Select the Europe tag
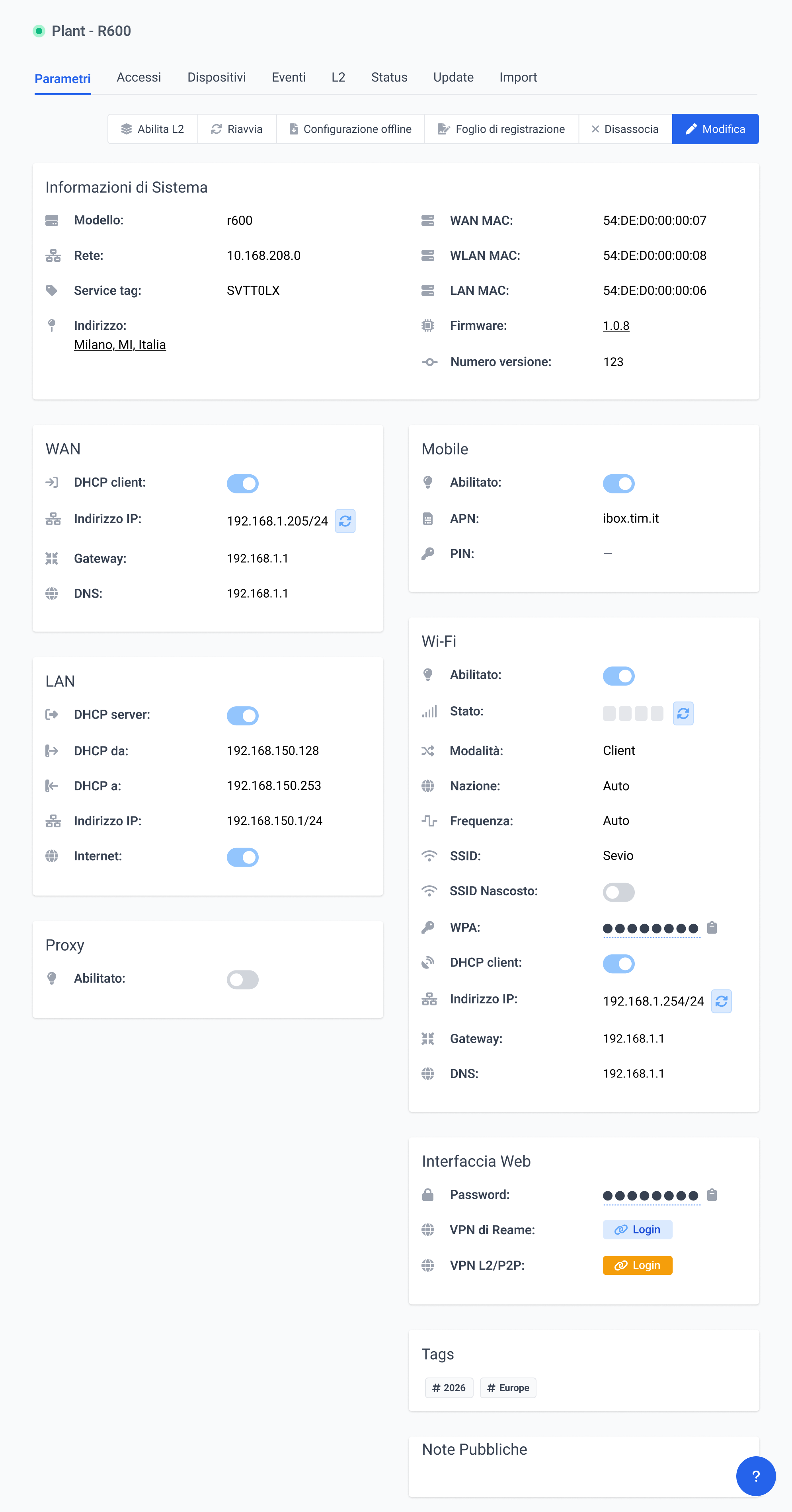792x1512 pixels. click(x=507, y=1387)
